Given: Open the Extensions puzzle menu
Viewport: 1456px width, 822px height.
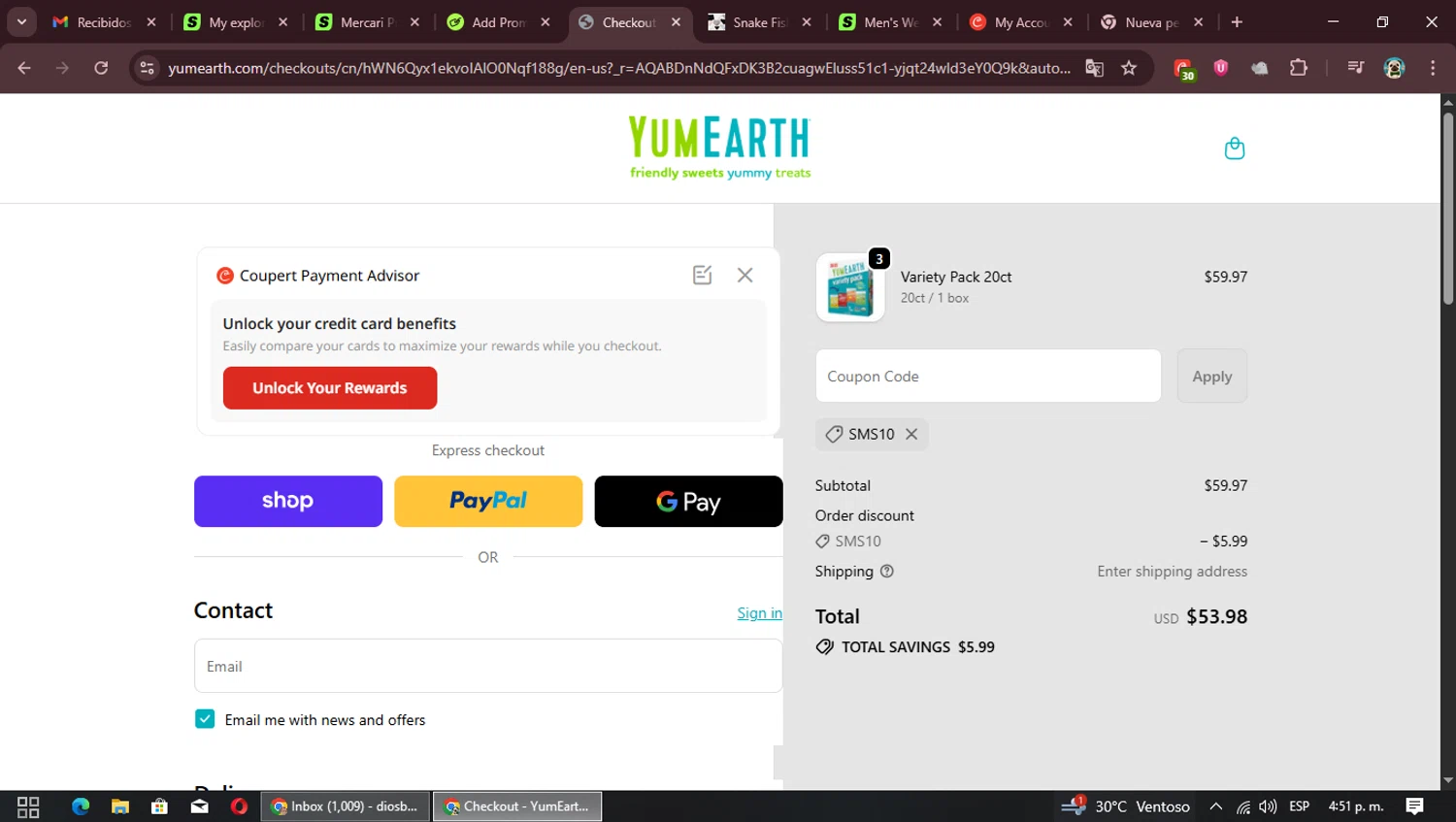Looking at the screenshot, I should [x=1299, y=68].
